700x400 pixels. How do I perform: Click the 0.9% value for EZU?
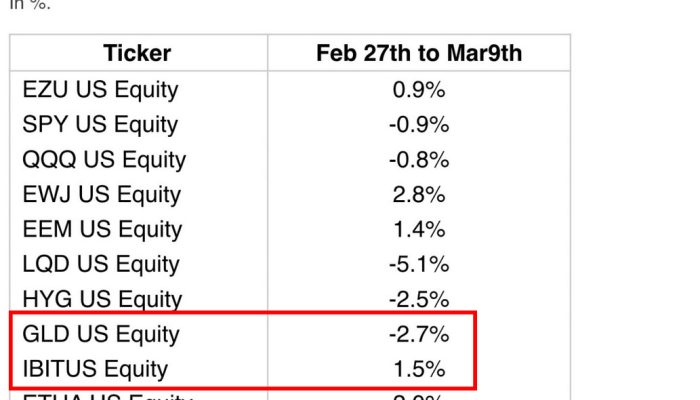(x=419, y=89)
